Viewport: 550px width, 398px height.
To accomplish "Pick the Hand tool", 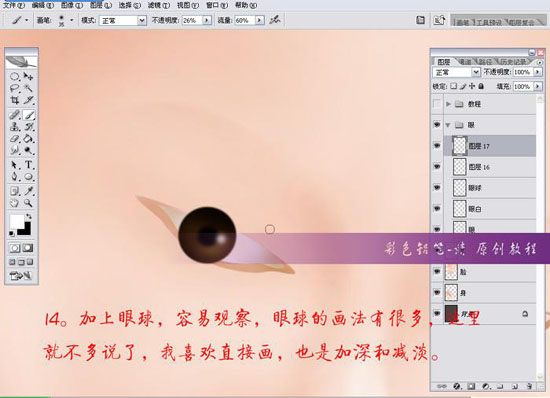I will [x=14, y=203].
